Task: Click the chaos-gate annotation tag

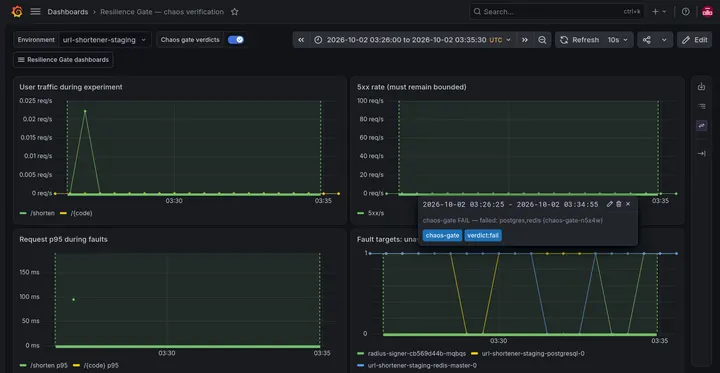Action: tap(442, 236)
